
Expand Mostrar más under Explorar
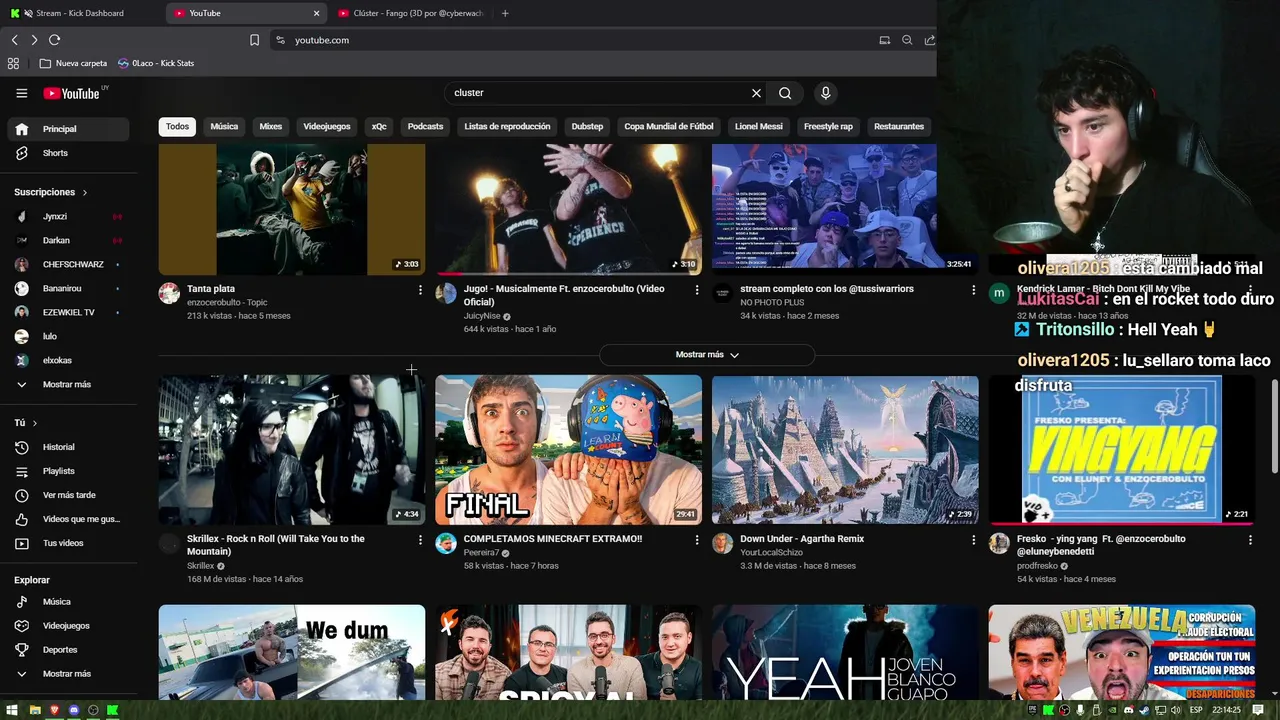pos(68,674)
